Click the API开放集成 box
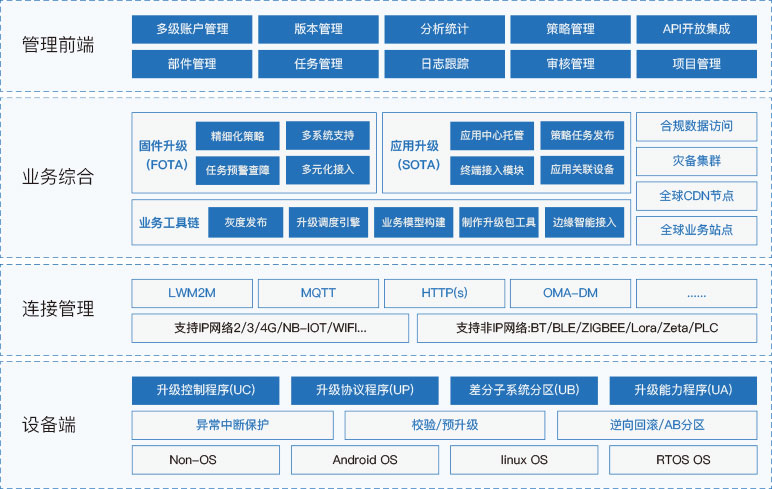Viewport: 772px width, 489px height. (696, 29)
